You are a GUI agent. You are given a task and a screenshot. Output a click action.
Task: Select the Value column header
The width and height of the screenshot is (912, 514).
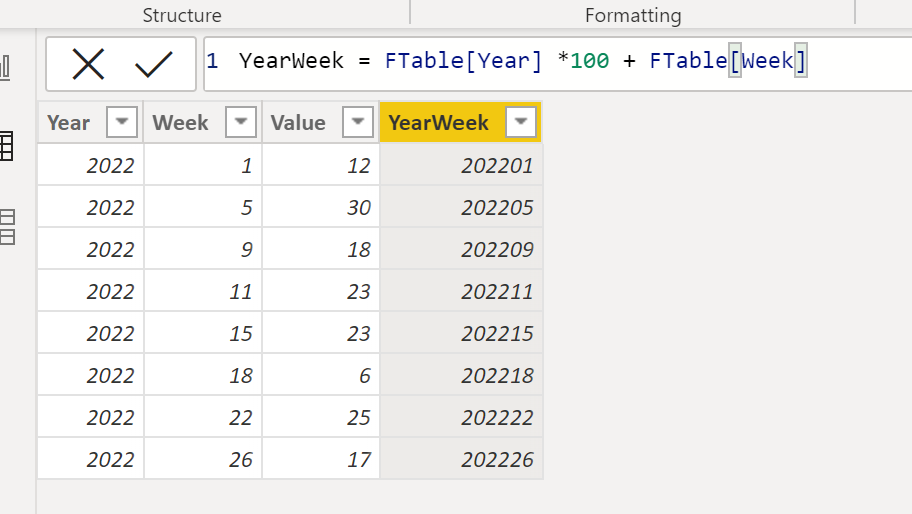321,122
